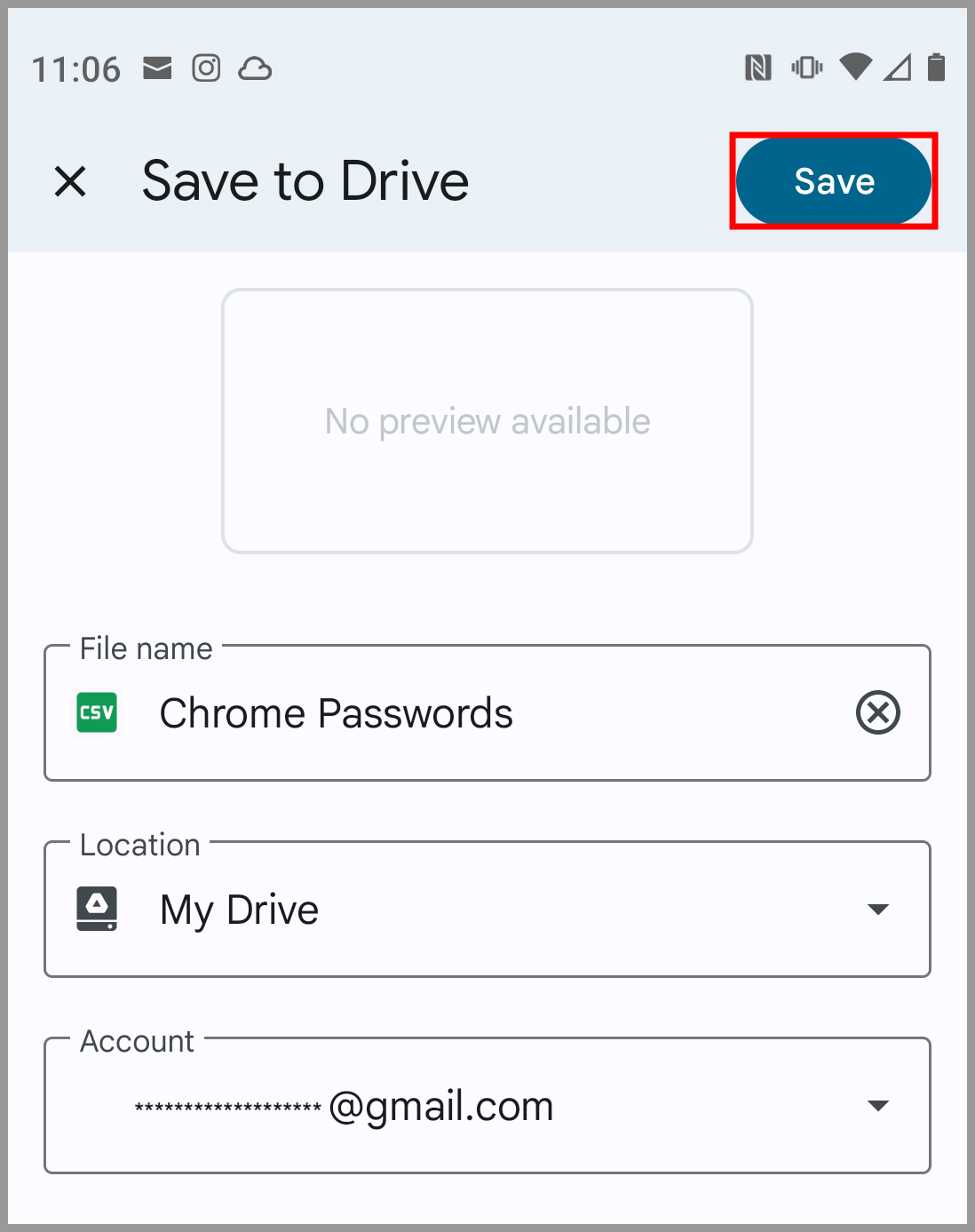The image size is (975, 1232).
Task: Select the Chrome Passwords text
Action: click(x=336, y=712)
